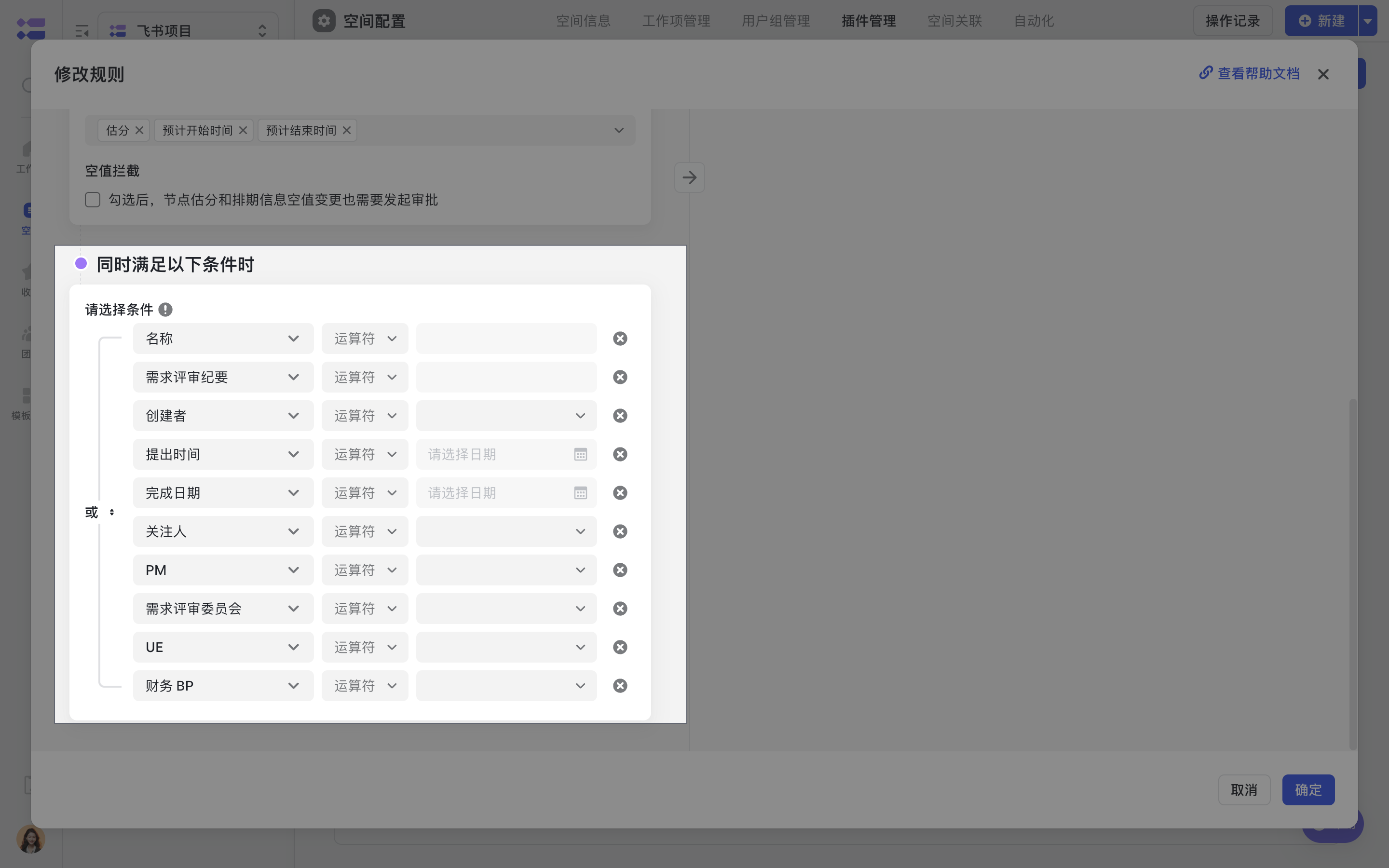Open the 创建者 field dropdown
This screenshot has height=868, width=1389.
[x=223, y=416]
